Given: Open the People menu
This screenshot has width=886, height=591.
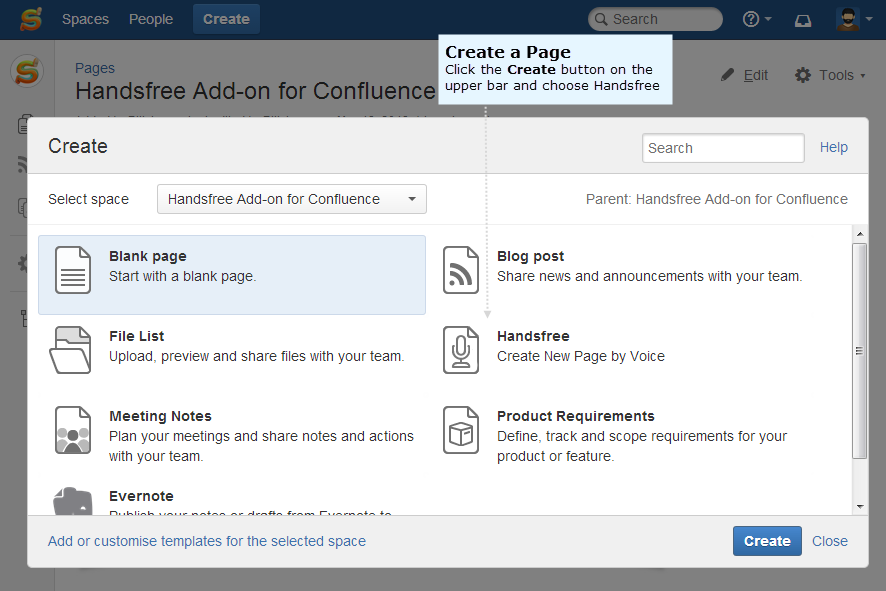Looking at the screenshot, I should [x=151, y=19].
